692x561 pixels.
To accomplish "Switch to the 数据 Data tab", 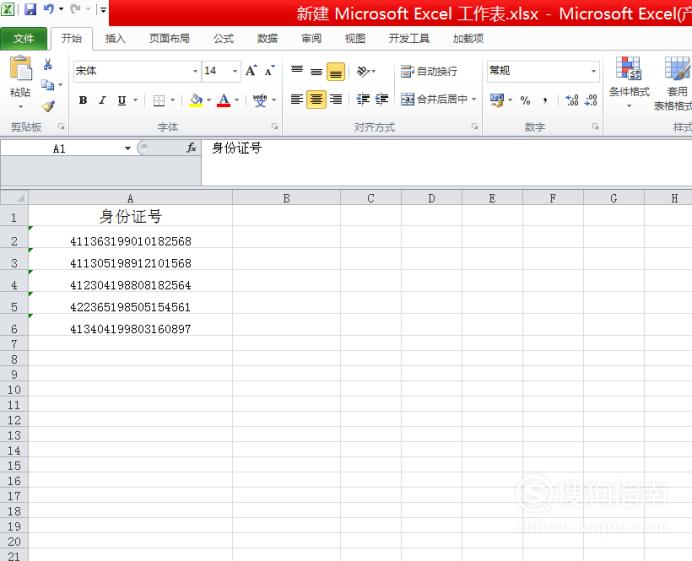I will click(267, 38).
